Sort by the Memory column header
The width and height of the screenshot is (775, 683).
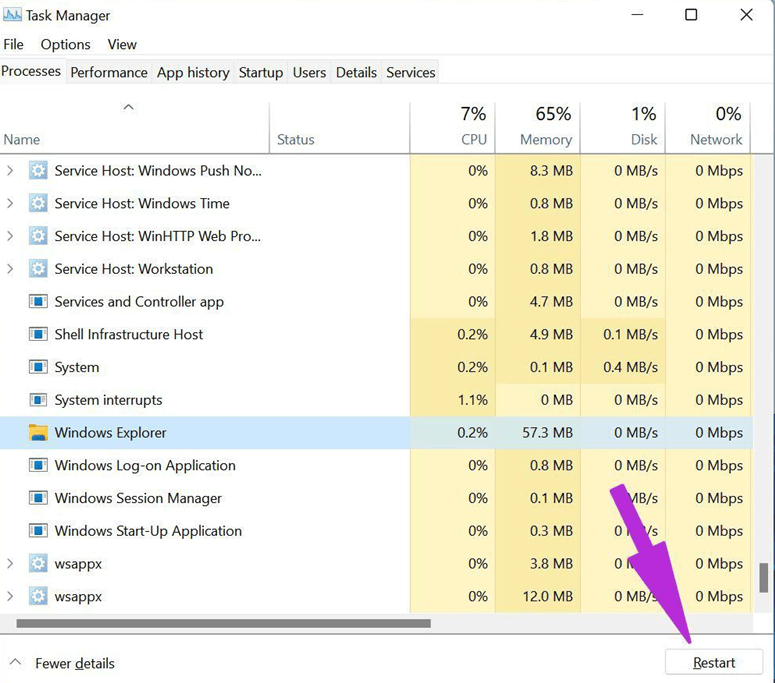click(x=538, y=128)
